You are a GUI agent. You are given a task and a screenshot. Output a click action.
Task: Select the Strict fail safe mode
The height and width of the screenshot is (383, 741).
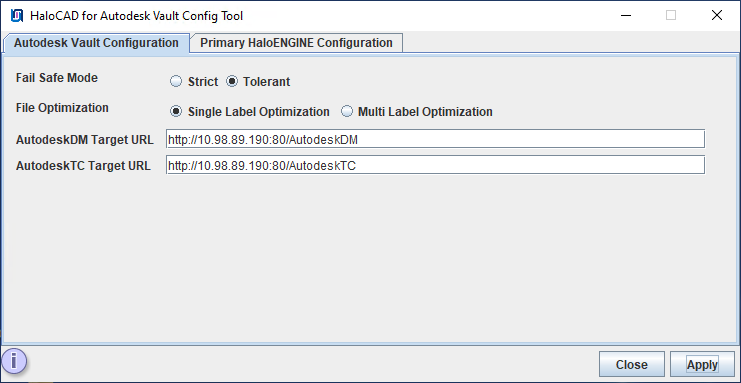click(x=194, y=82)
